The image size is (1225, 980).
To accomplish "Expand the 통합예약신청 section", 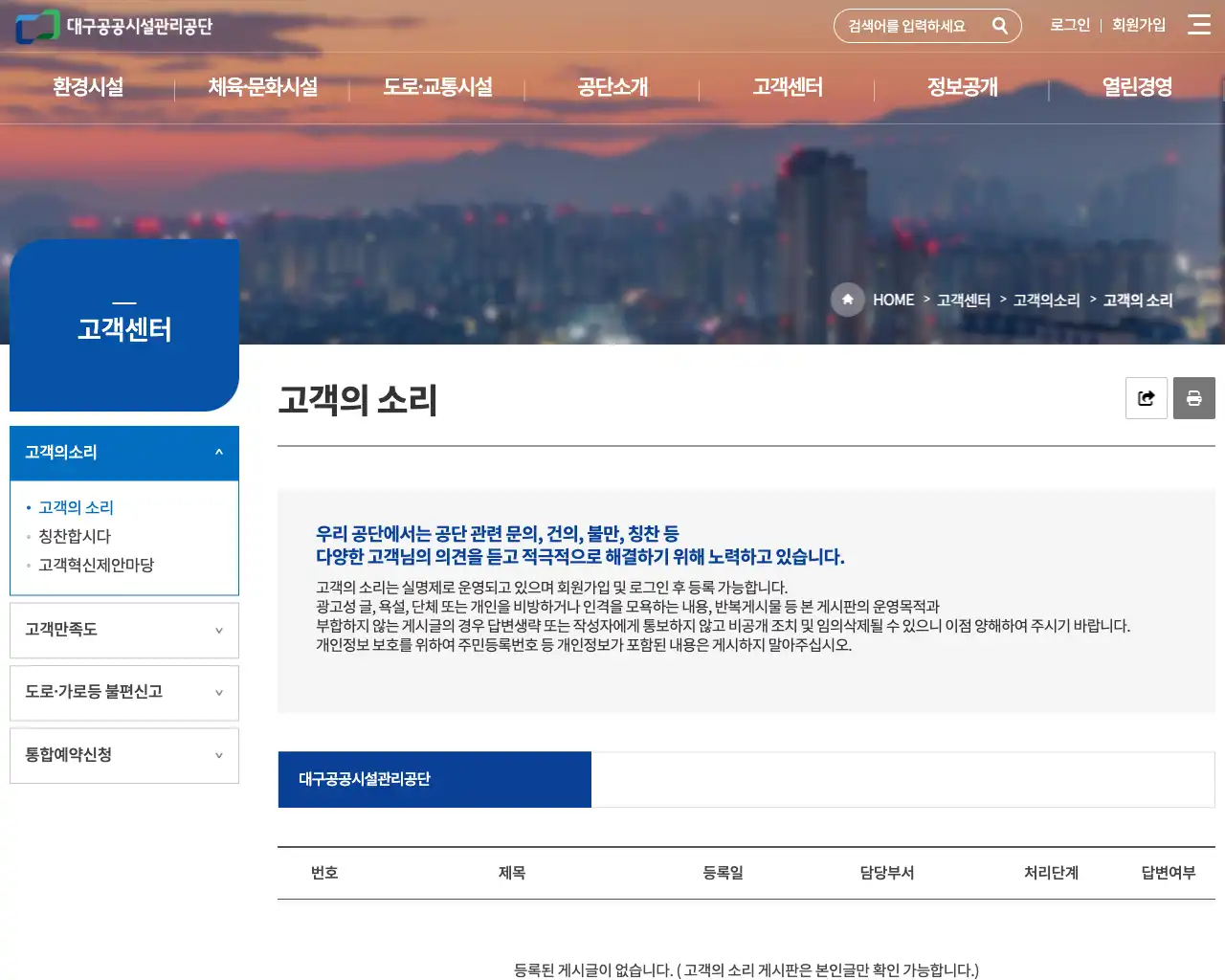I will (x=123, y=754).
